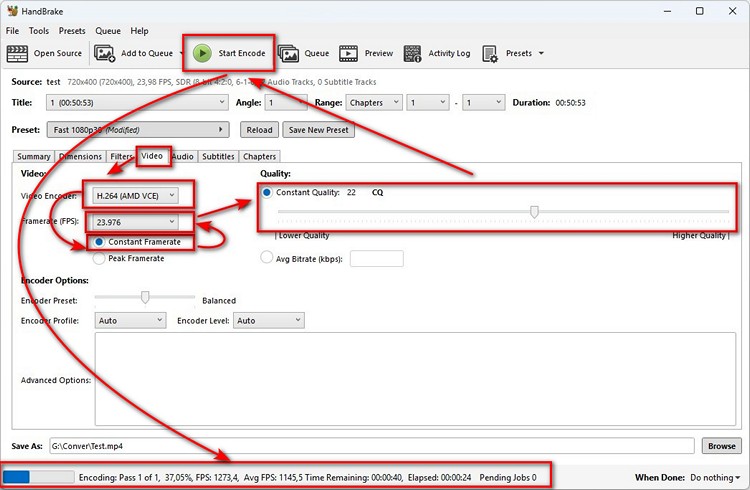Switch to the Audio tab

pos(183,156)
